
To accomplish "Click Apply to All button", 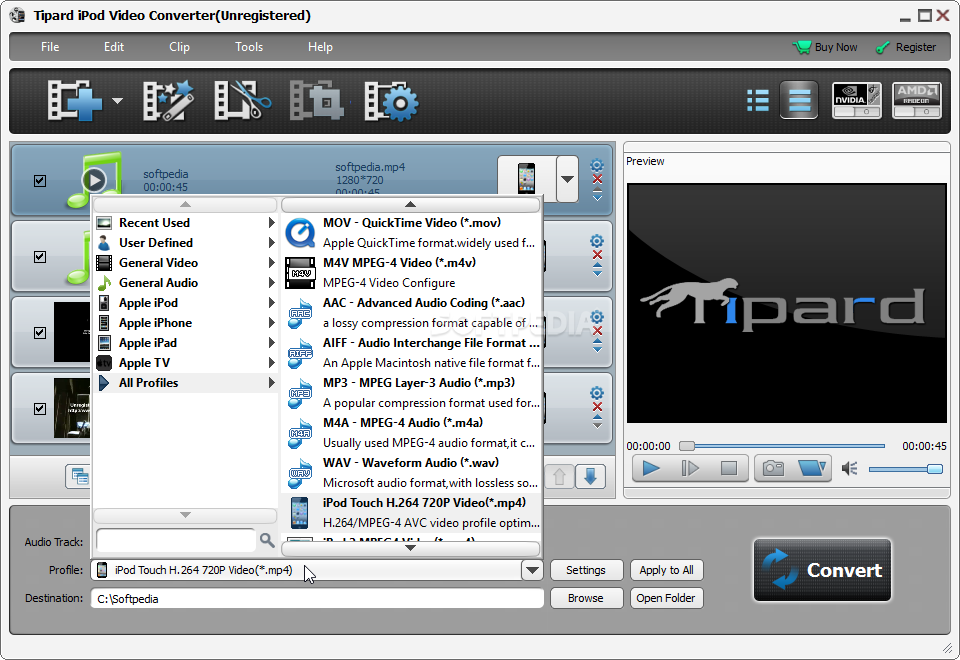I will pyautogui.click(x=666, y=570).
